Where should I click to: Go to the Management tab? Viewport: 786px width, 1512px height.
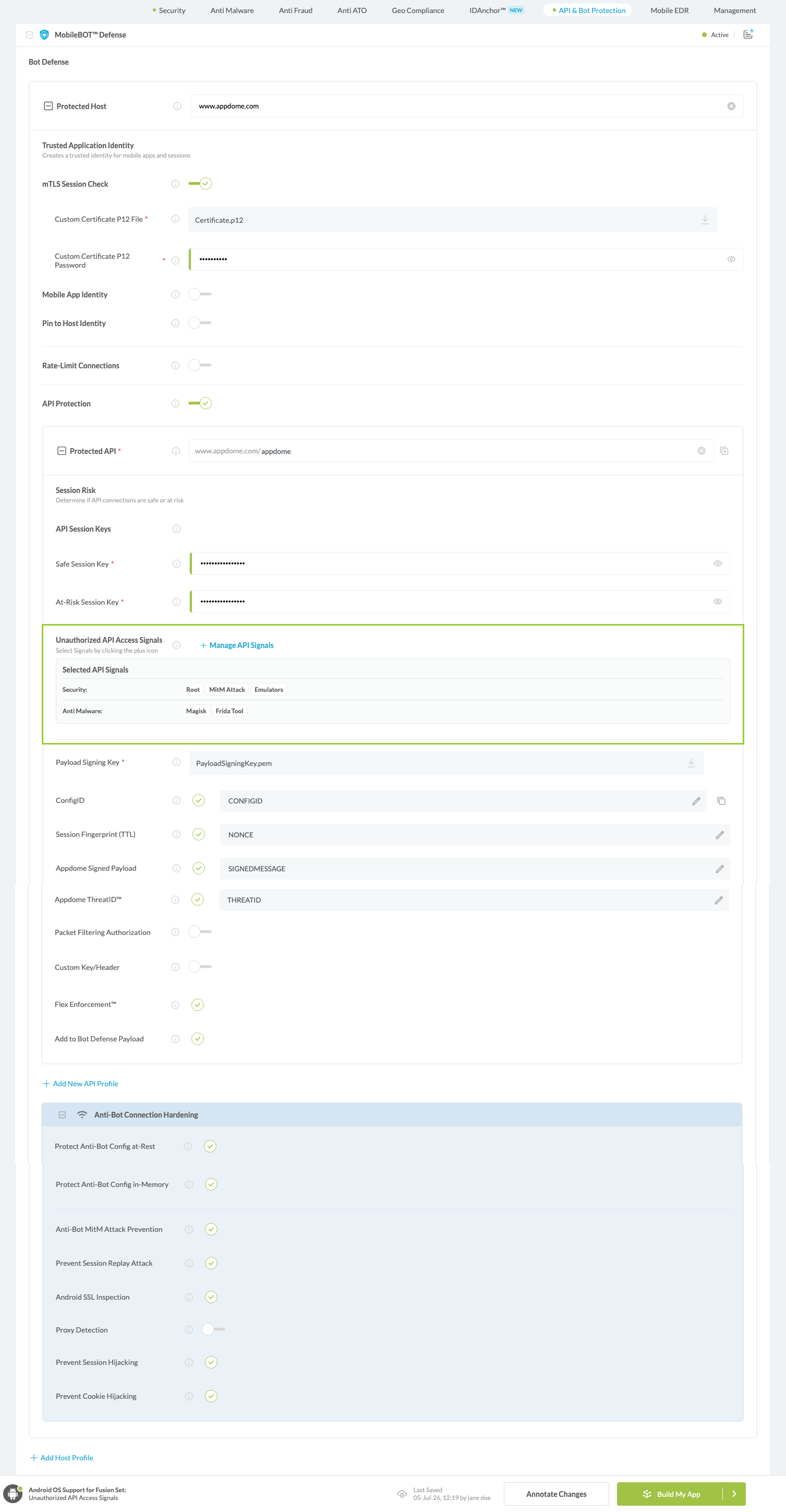[x=734, y=10]
